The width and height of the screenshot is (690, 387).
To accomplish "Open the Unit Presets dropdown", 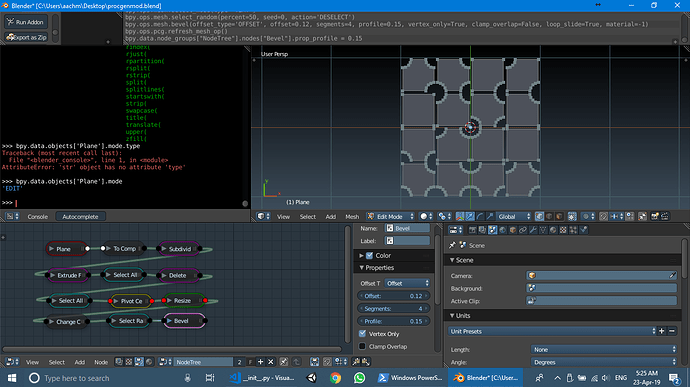I will tap(552, 331).
